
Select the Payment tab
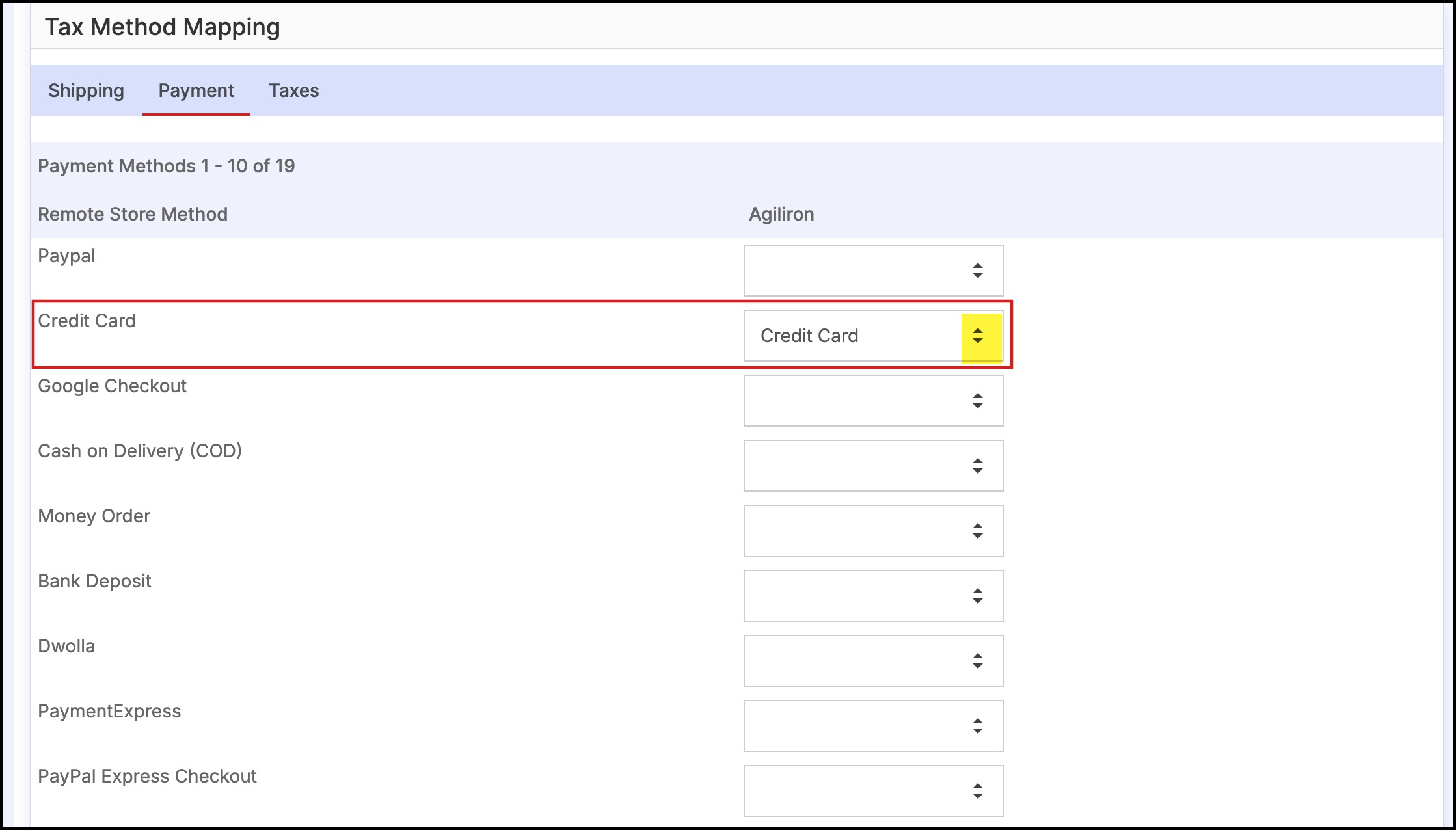(196, 90)
